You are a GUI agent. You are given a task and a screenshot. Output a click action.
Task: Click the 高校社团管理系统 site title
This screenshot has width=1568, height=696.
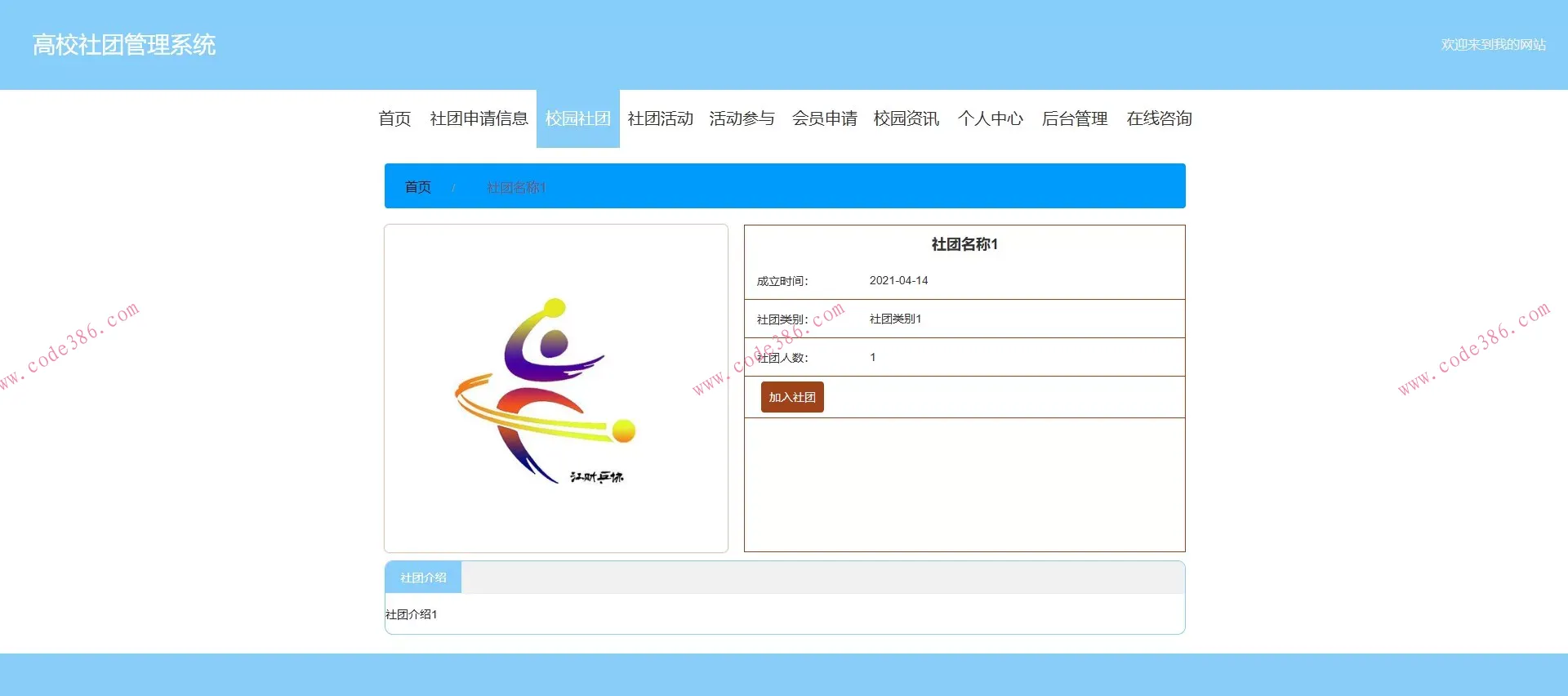click(x=124, y=45)
